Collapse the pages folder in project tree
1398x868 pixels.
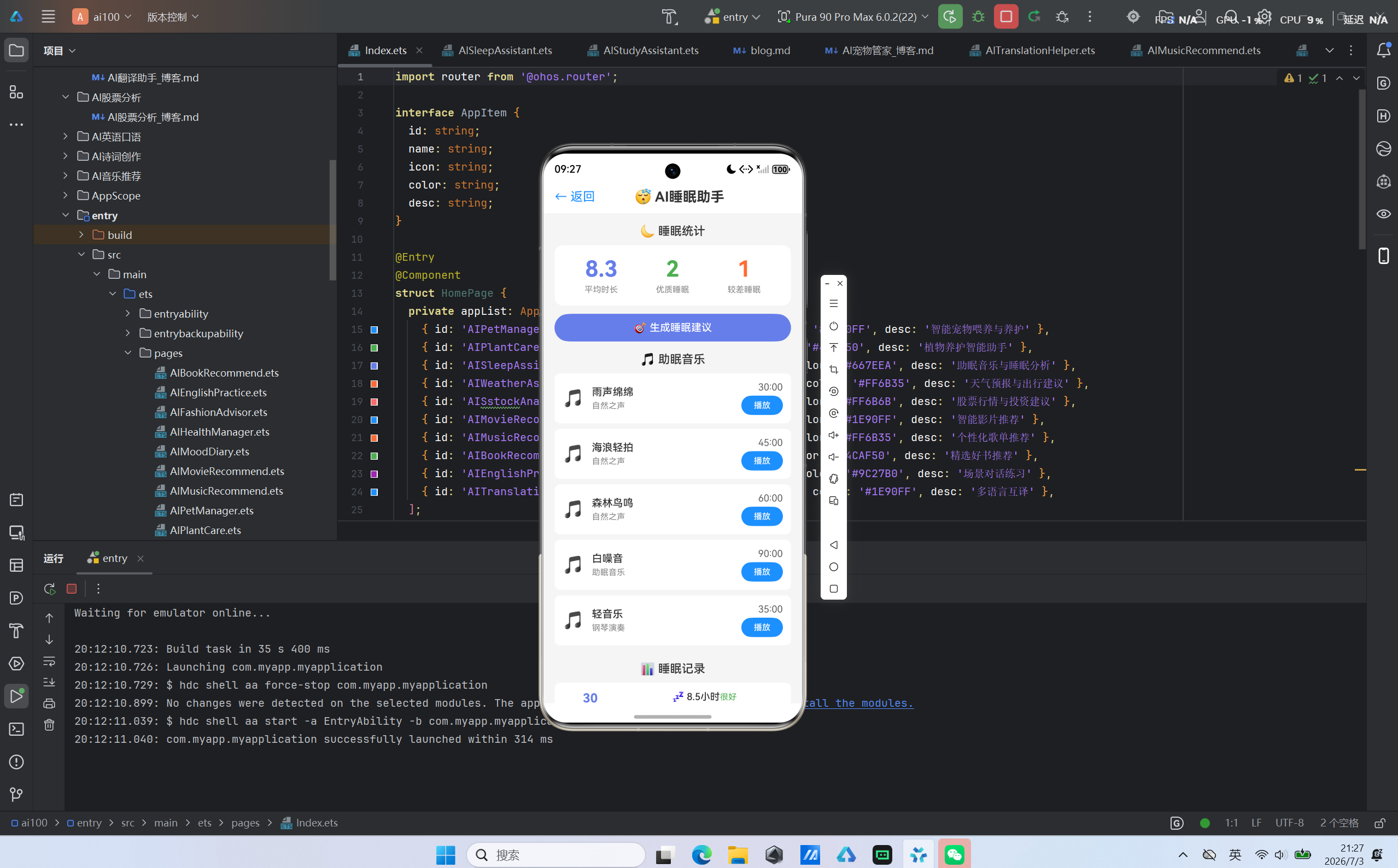coord(128,353)
